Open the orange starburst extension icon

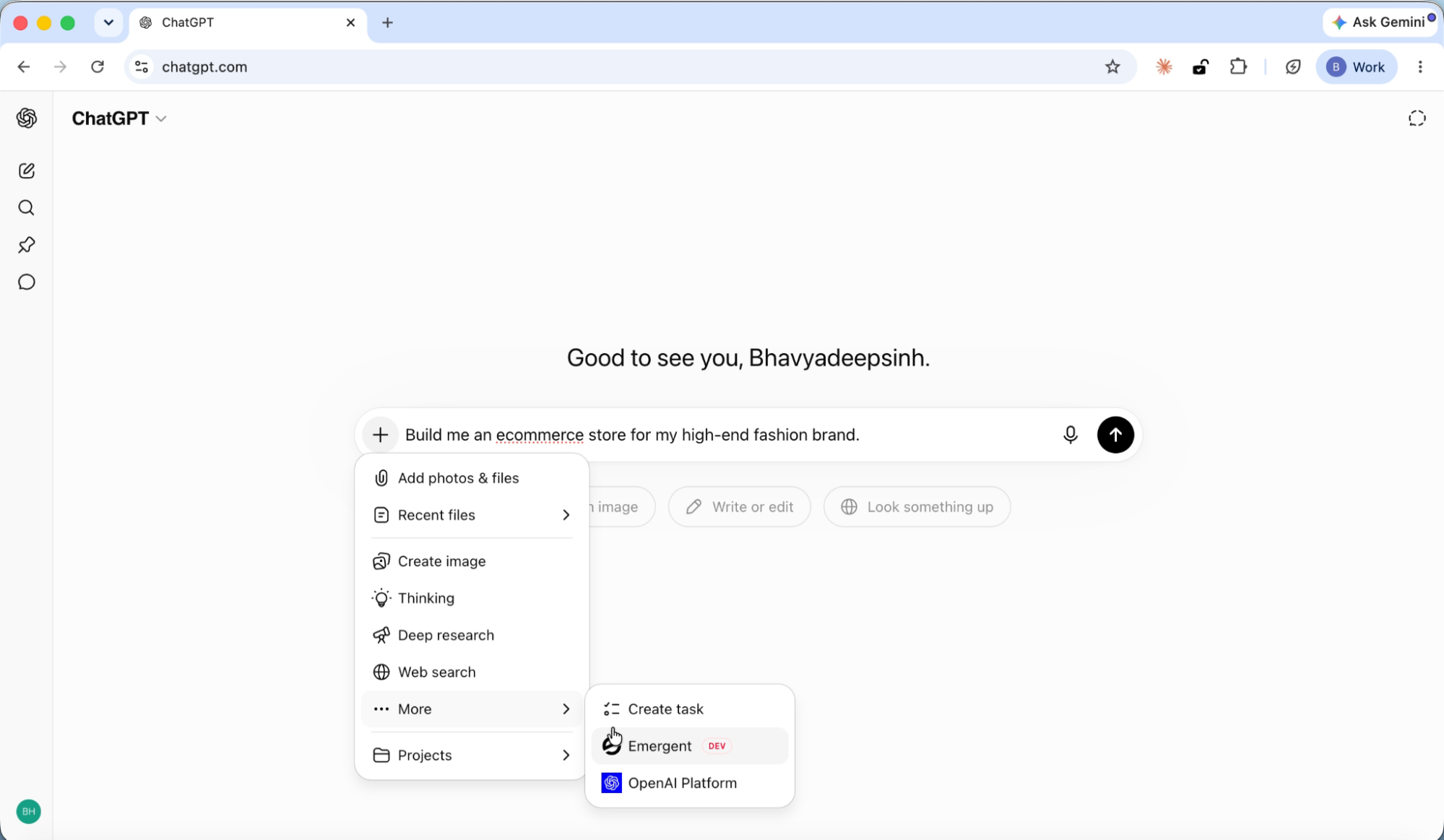coord(1164,66)
